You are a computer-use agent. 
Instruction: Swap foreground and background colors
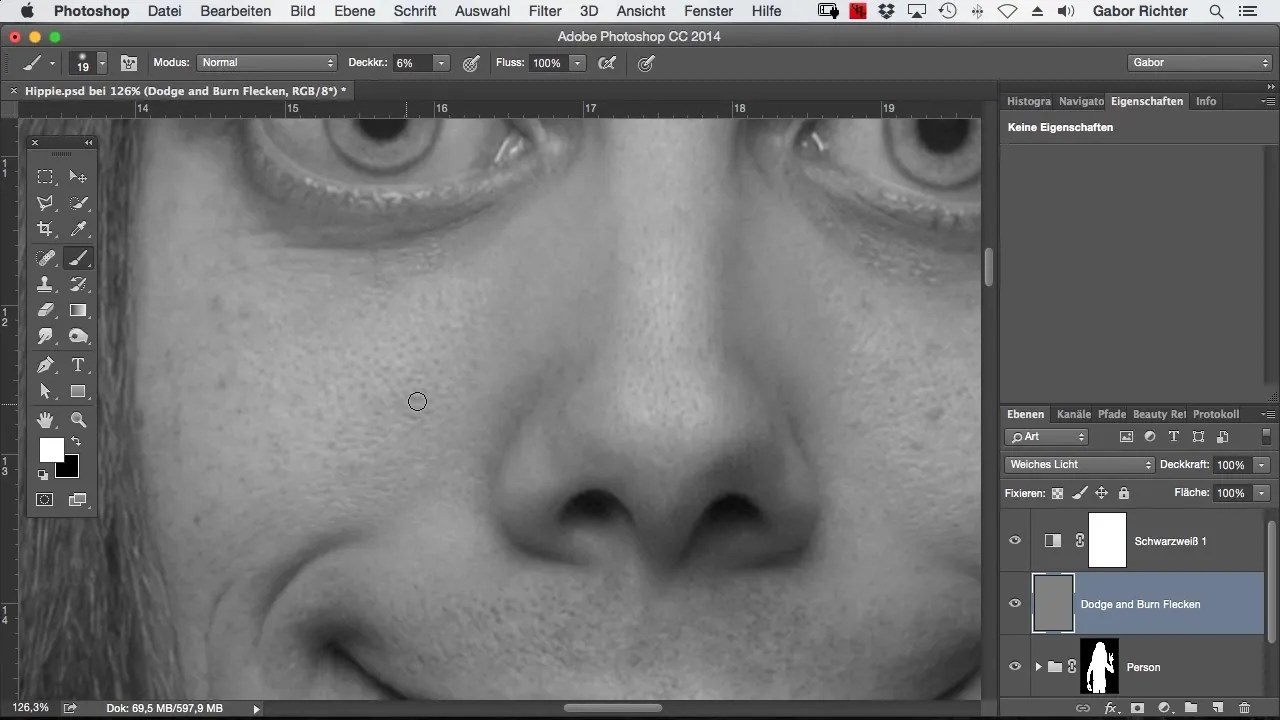click(x=75, y=441)
